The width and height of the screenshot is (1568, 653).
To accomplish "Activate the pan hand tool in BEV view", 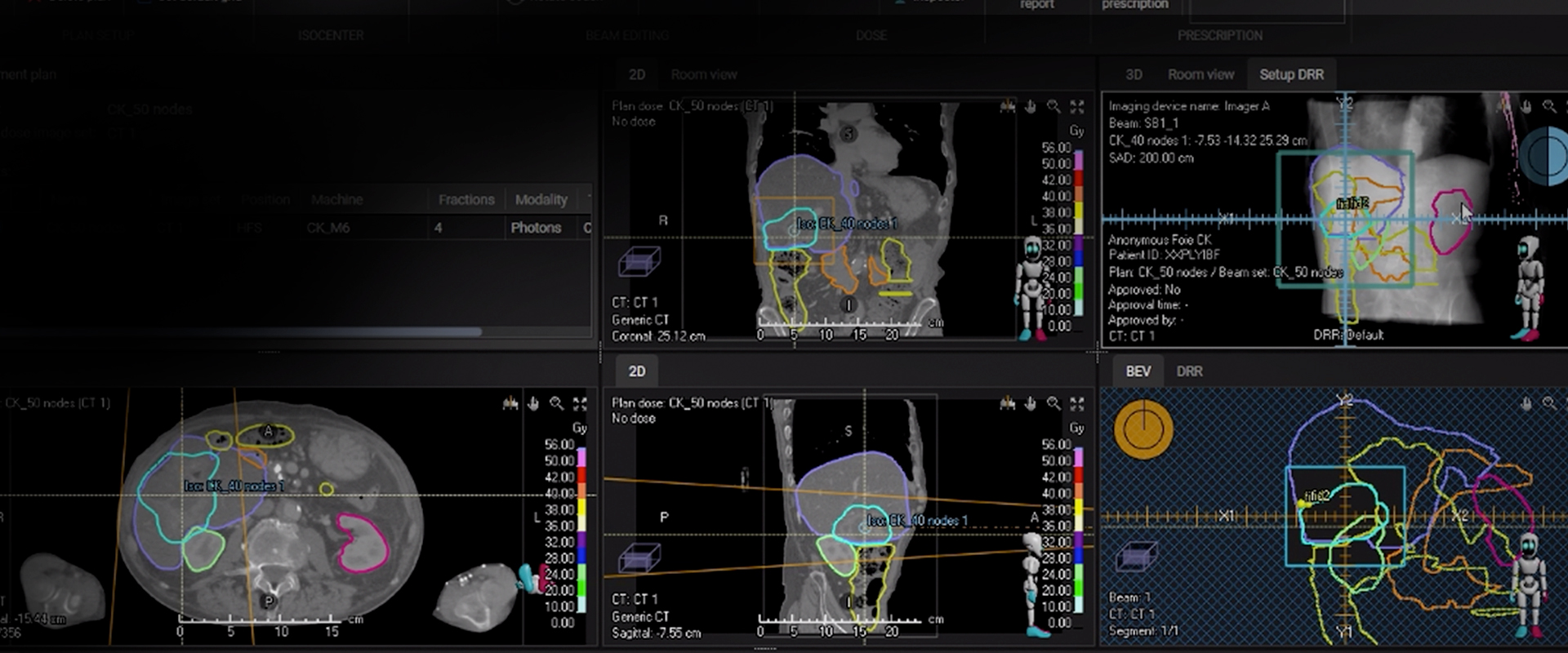I will click(1526, 403).
